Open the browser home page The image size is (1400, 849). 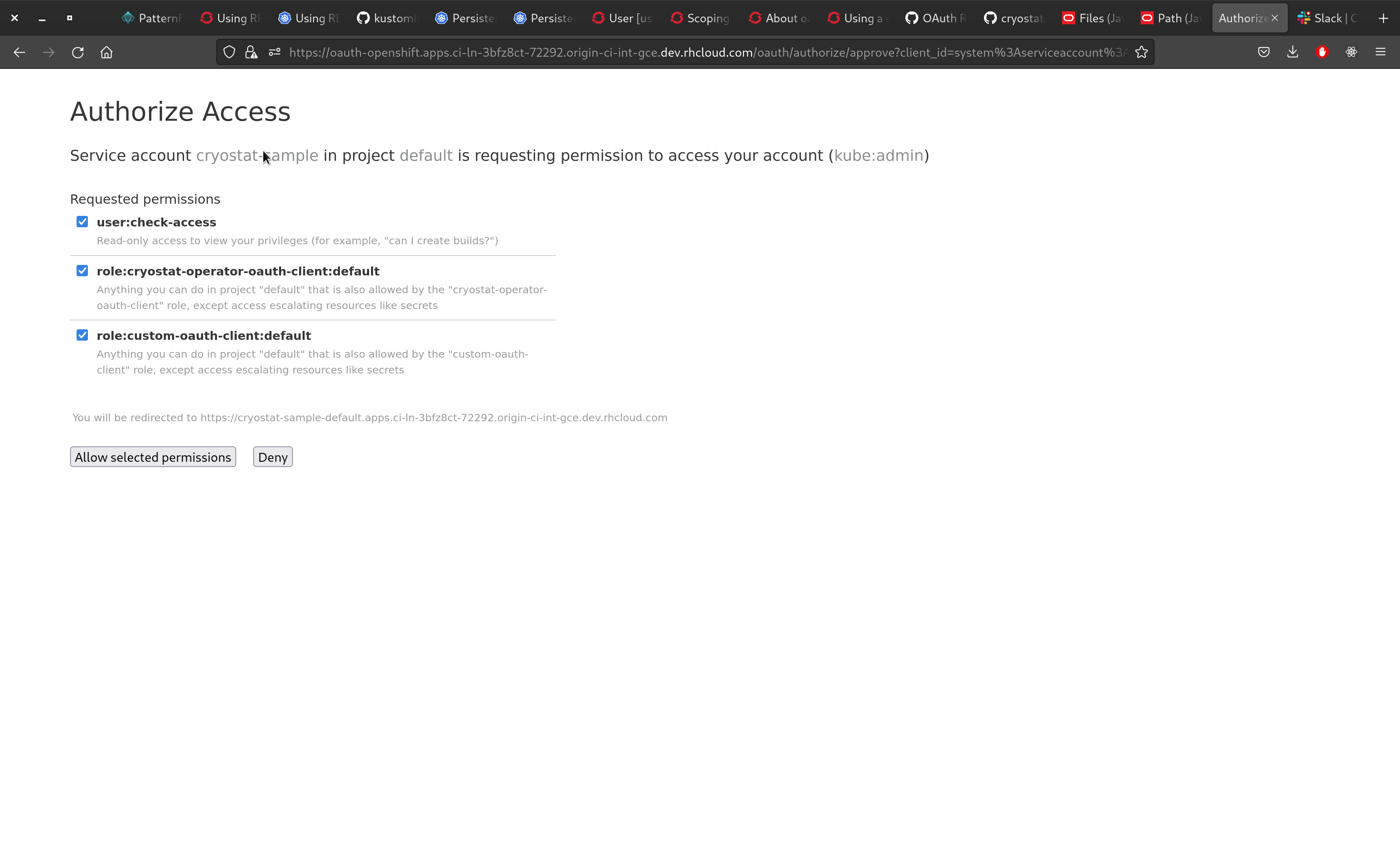coord(106,52)
